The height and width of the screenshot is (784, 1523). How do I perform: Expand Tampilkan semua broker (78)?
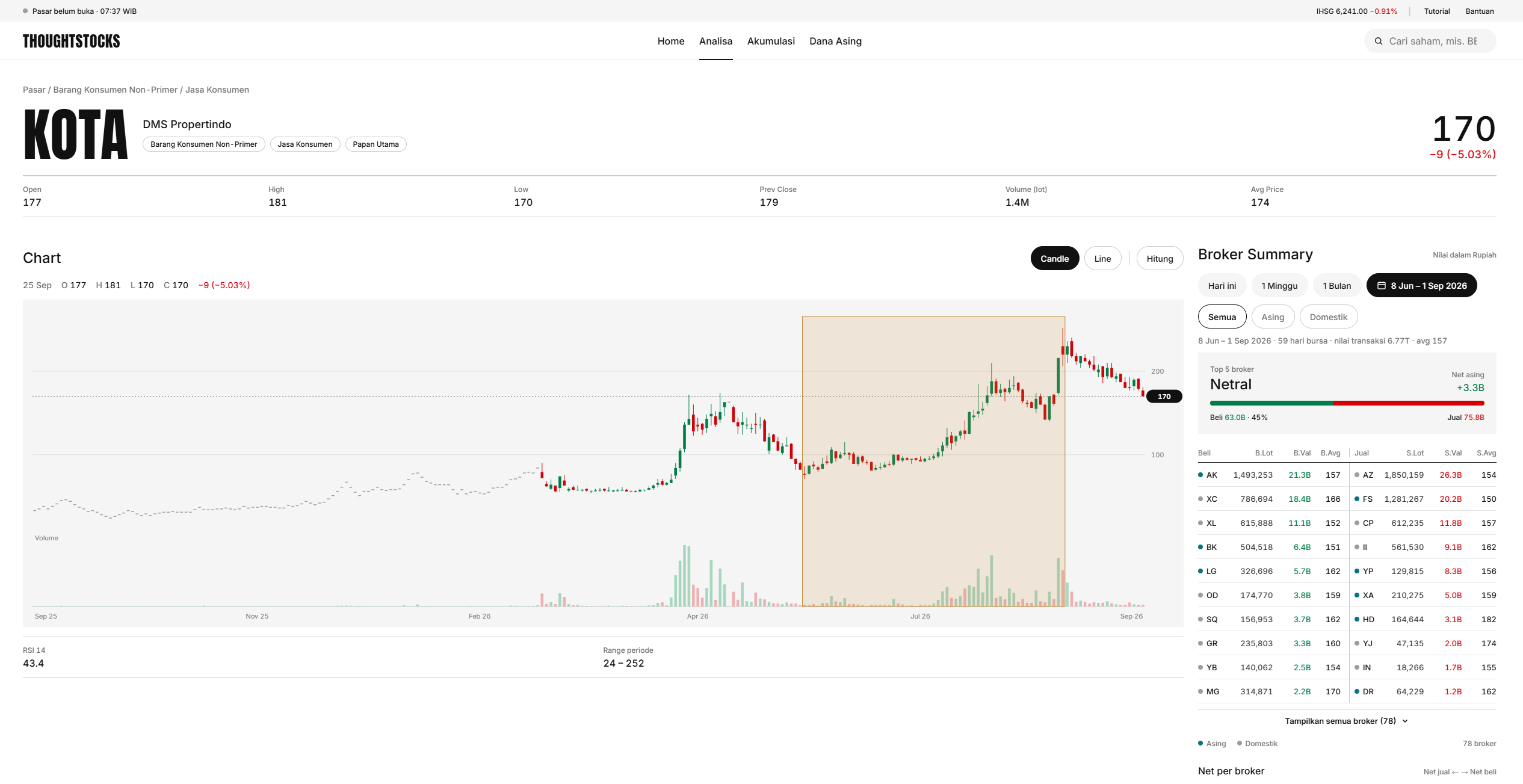1347,721
